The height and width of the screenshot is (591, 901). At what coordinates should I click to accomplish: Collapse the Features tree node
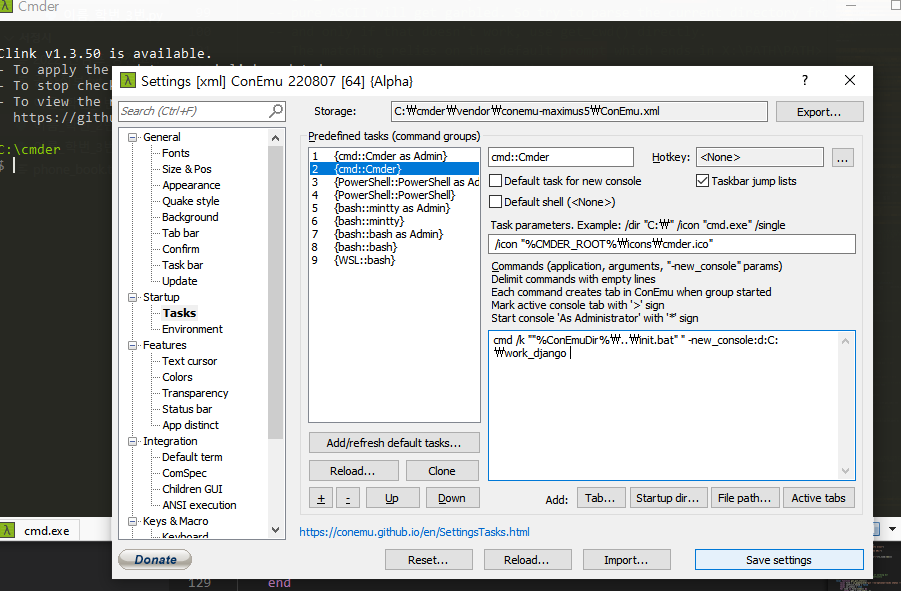pos(133,345)
